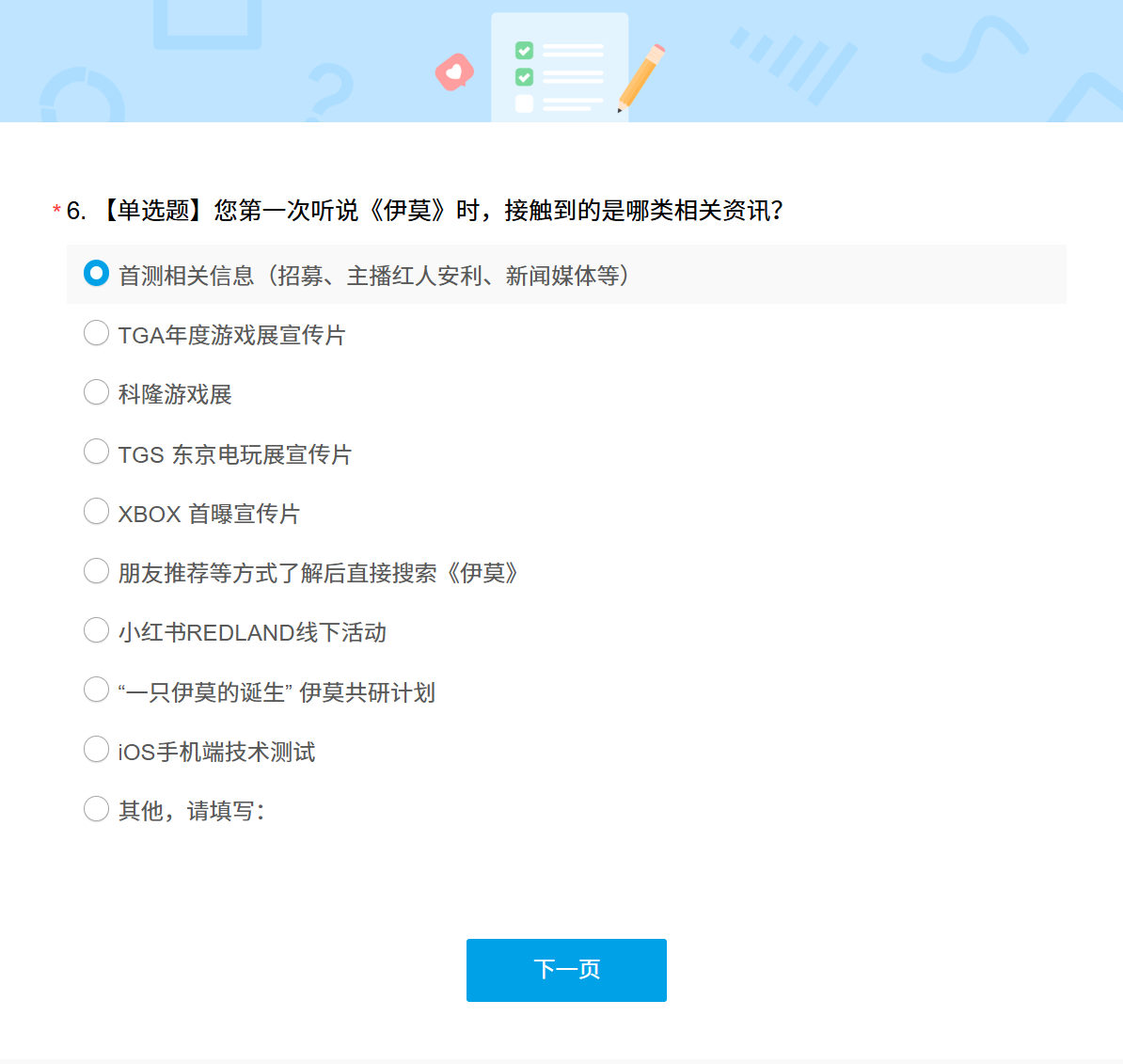Click the orange pencil icon in banner
Viewport: 1123px width, 1064px height.
[x=641, y=78]
